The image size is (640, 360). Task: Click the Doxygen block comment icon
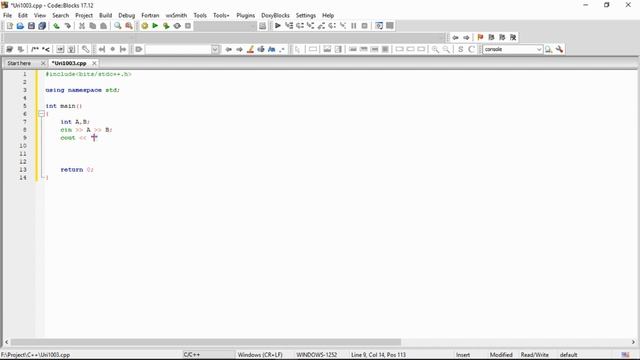[x=35, y=49]
